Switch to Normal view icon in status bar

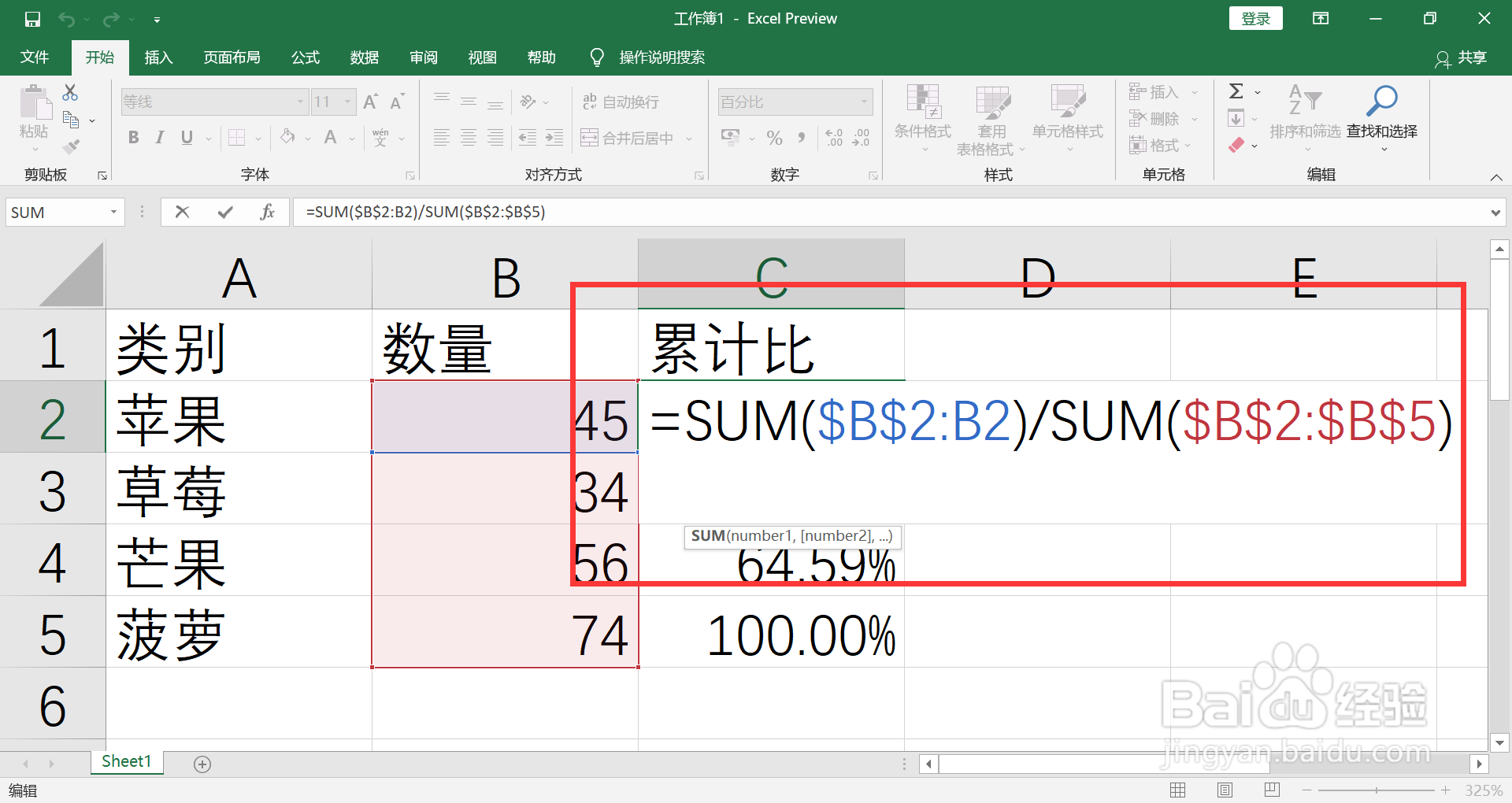coord(1178,790)
